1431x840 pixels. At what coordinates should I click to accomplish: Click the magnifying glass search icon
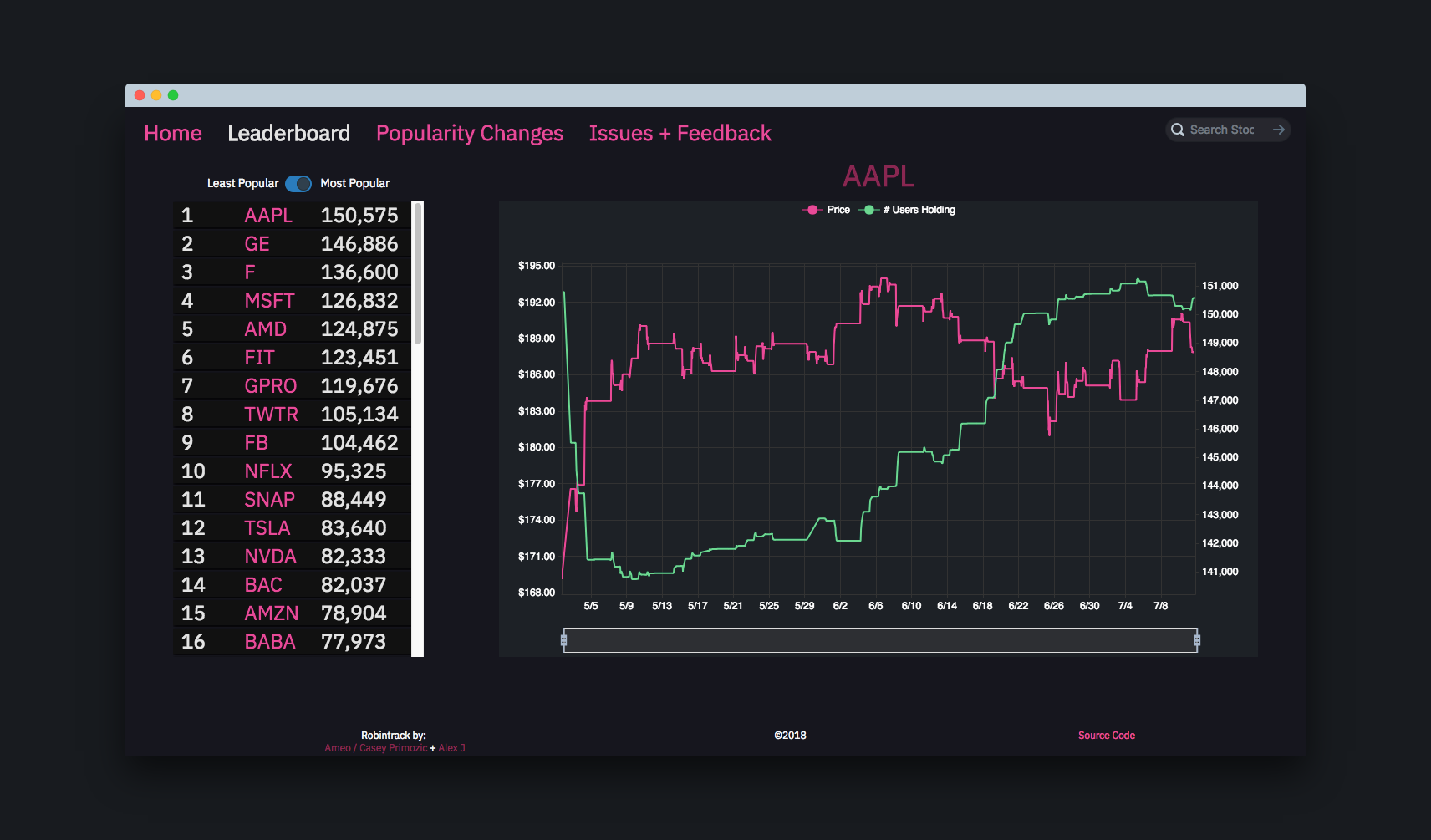click(x=1179, y=130)
